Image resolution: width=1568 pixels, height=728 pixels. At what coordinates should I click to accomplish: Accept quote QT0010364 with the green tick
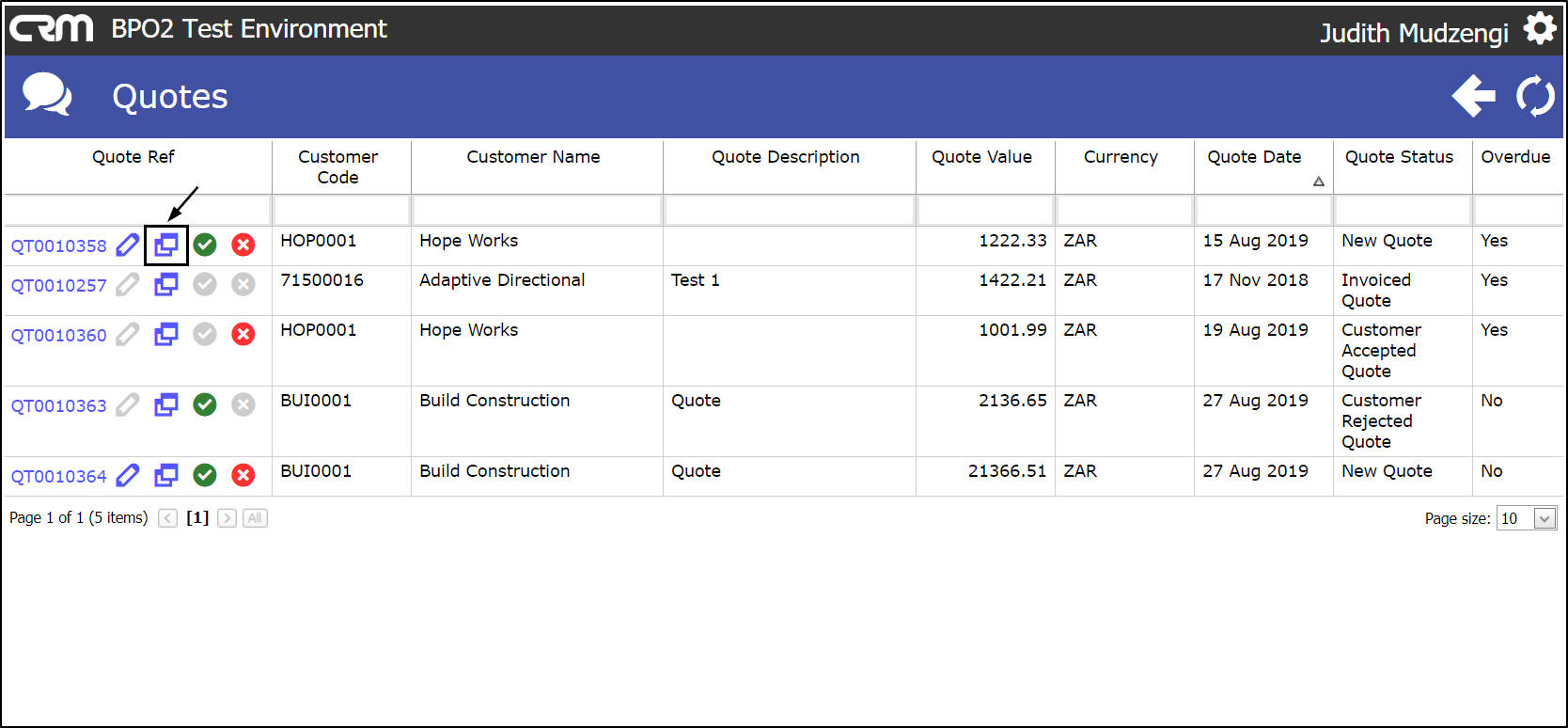pos(205,476)
